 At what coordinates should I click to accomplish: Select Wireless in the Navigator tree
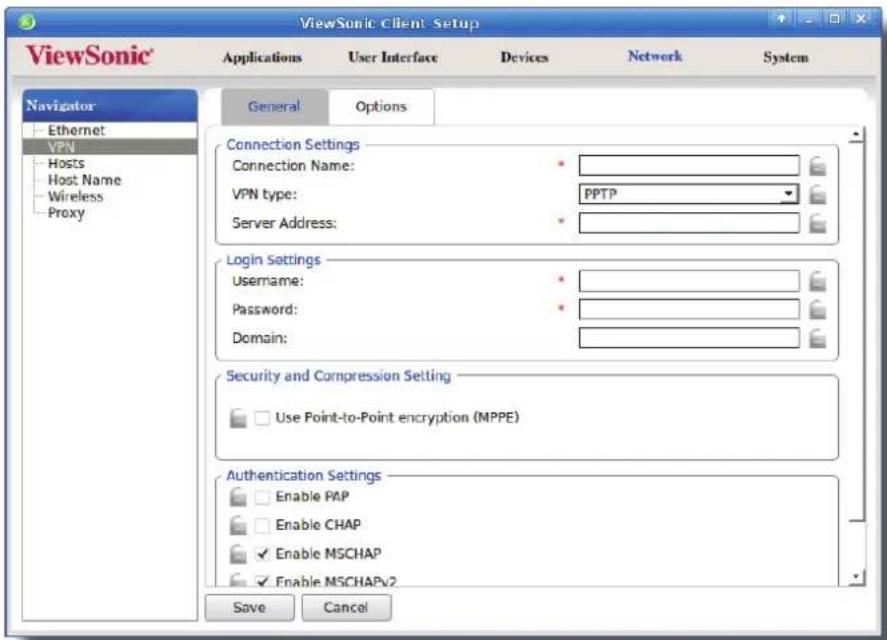pyautogui.click(x=75, y=196)
